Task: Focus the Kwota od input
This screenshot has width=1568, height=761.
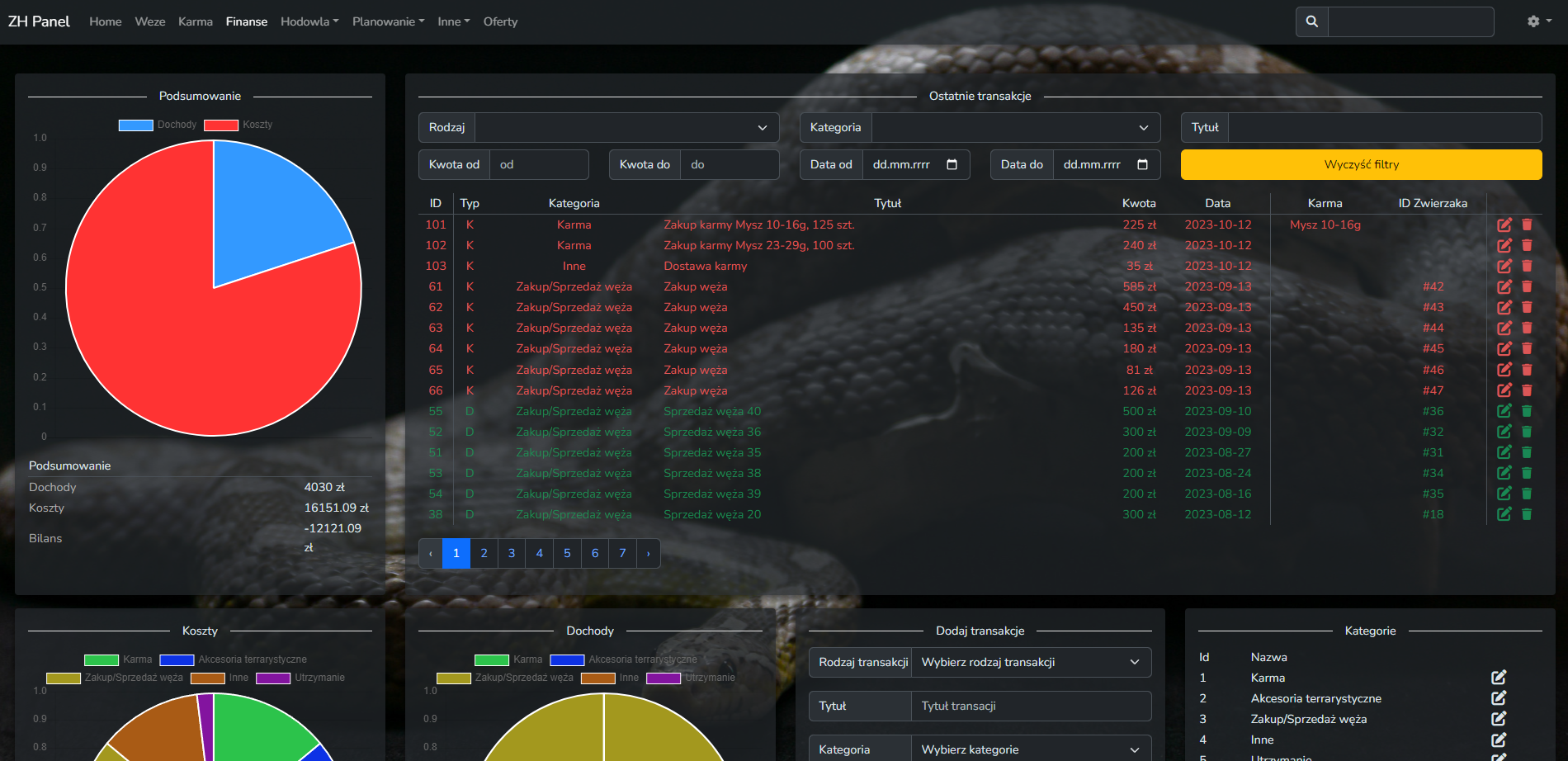Action: coord(539,164)
